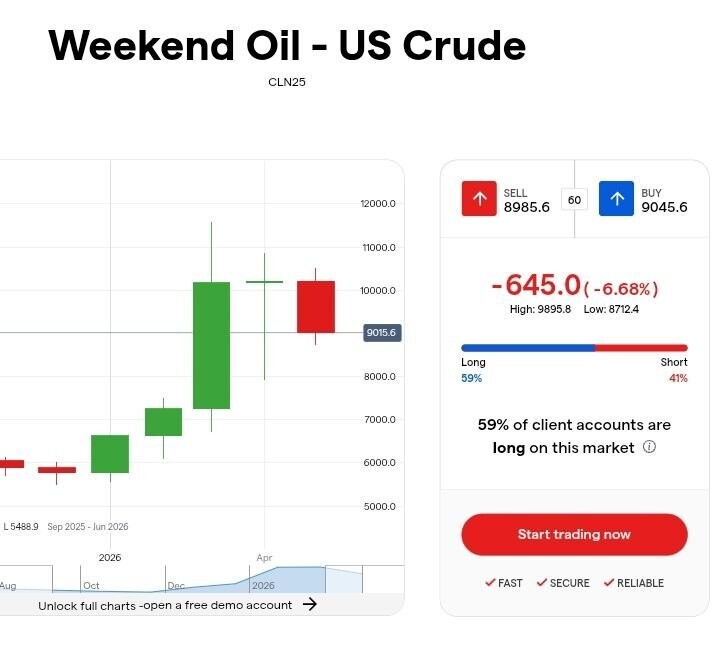Screen dimensions: 720x650
Task: Open Unlock full charts demo account link
Action: (x=165, y=605)
